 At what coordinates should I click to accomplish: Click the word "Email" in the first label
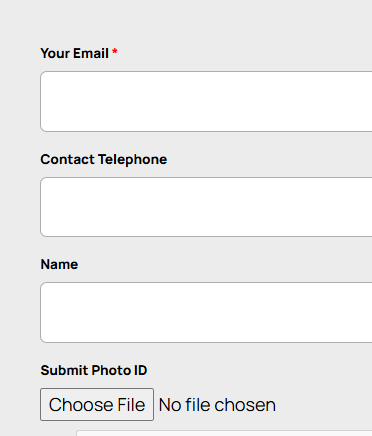pos(91,53)
